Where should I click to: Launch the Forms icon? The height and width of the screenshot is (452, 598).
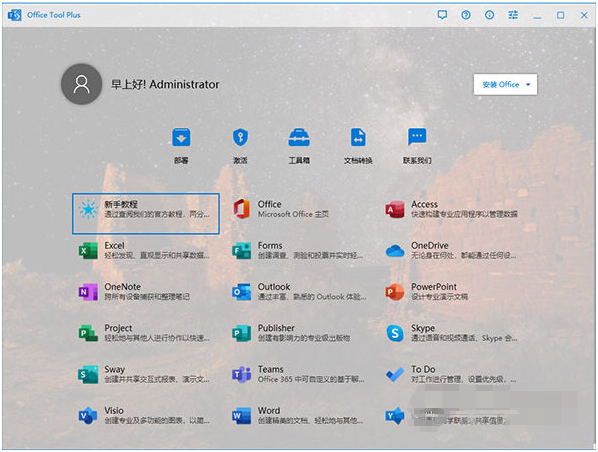tap(242, 251)
